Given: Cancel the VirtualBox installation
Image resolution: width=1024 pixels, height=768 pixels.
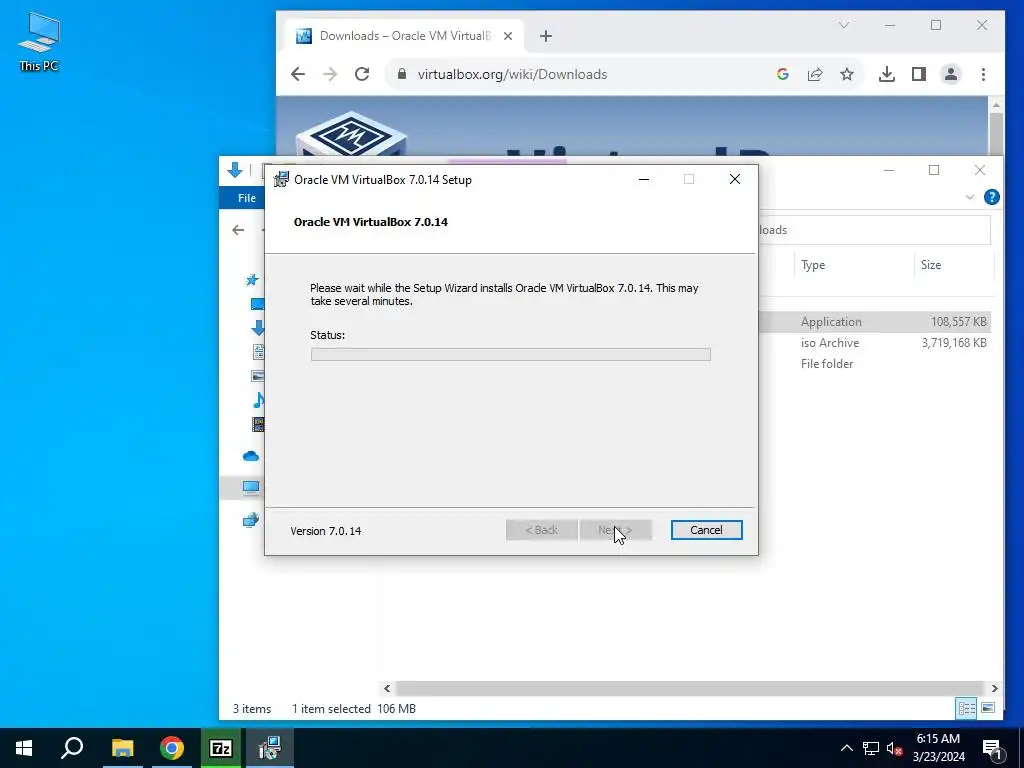Looking at the screenshot, I should point(707,530).
